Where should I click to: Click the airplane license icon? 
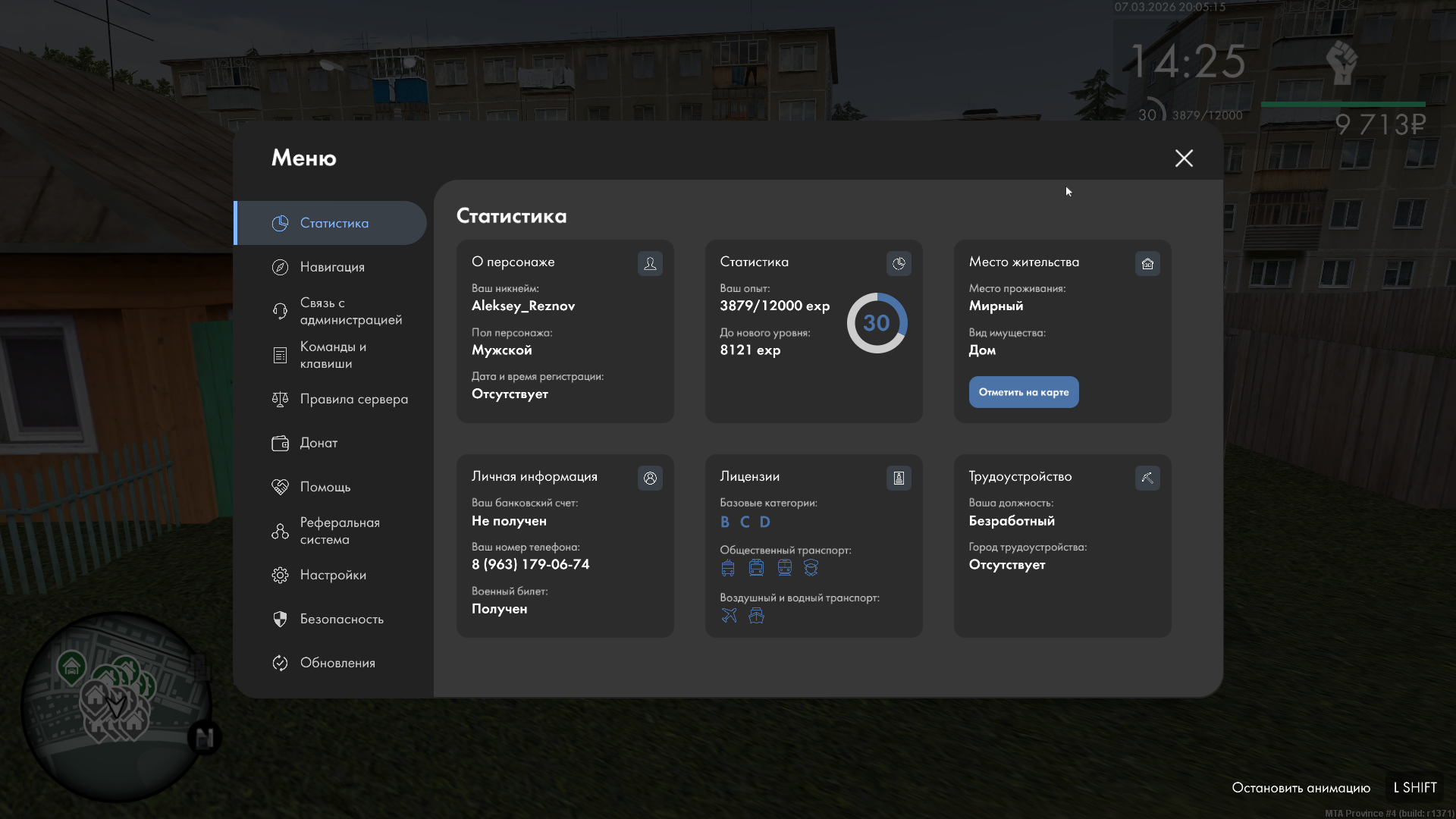(x=729, y=616)
